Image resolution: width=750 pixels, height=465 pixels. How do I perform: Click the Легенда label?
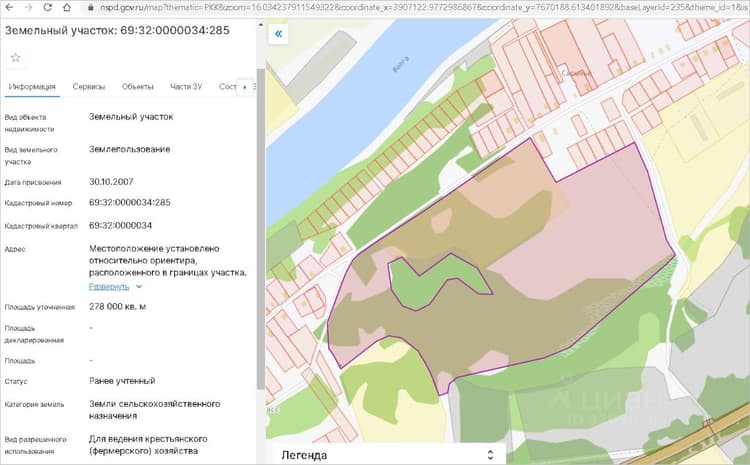coord(304,455)
